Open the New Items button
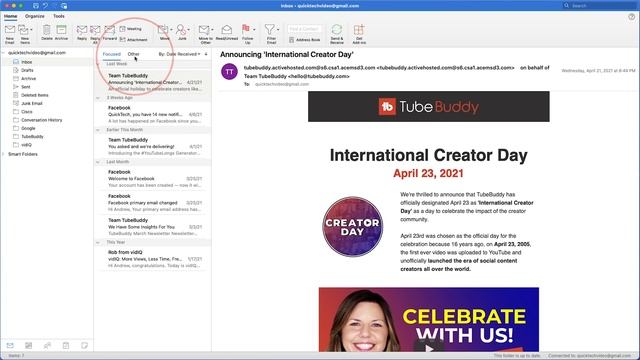The height and width of the screenshot is (360, 640). tap(24, 34)
